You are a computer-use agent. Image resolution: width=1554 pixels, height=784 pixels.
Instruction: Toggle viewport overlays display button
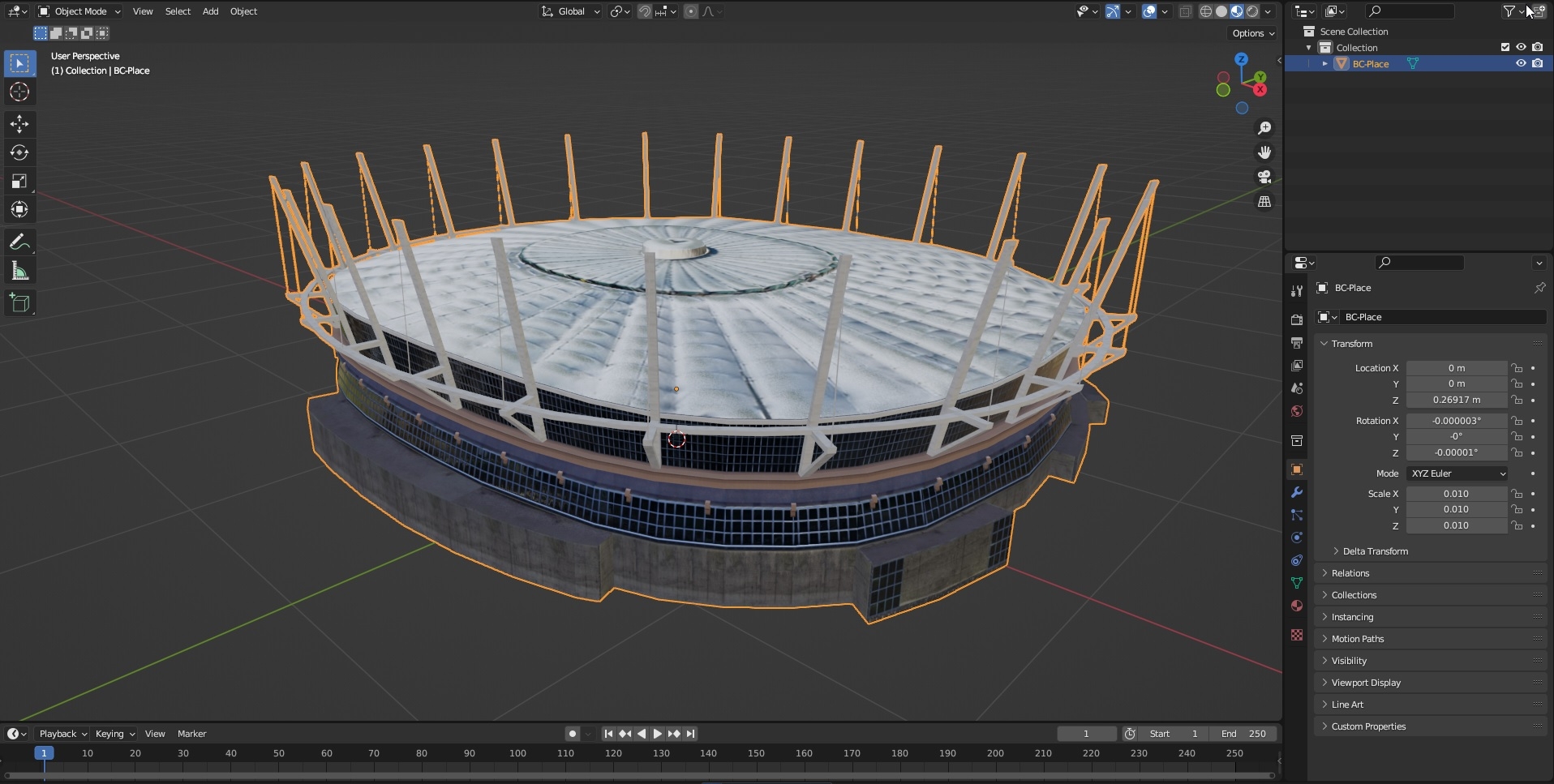pyautogui.click(x=1149, y=11)
